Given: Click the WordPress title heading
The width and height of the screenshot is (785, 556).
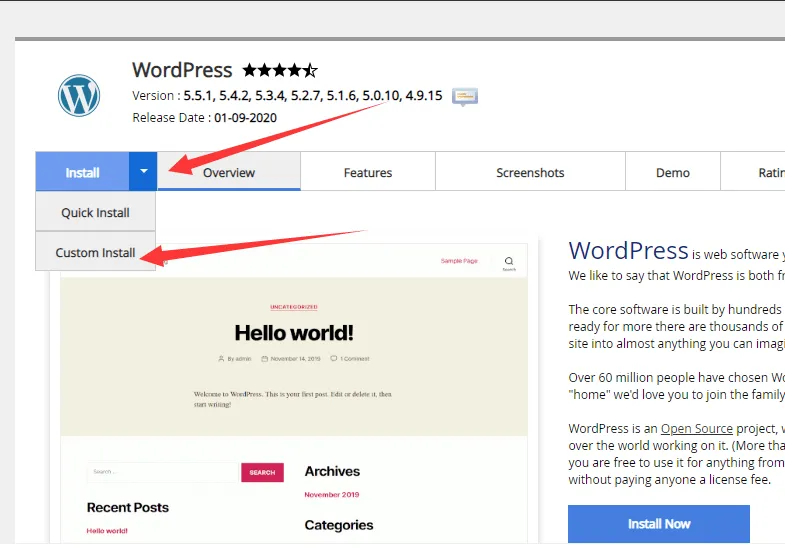Looking at the screenshot, I should pos(182,70).
